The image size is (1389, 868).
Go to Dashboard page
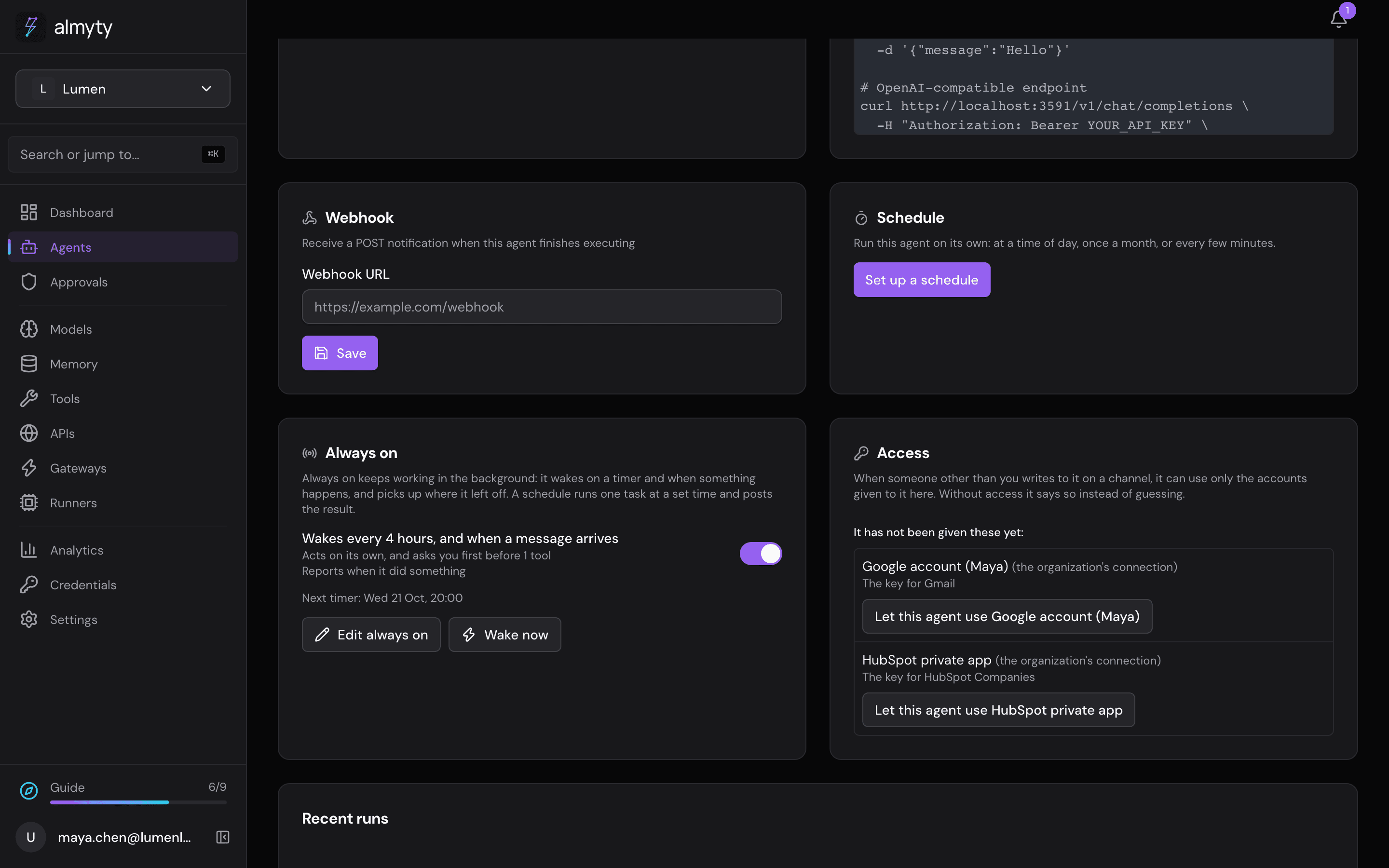pos(123,212)
